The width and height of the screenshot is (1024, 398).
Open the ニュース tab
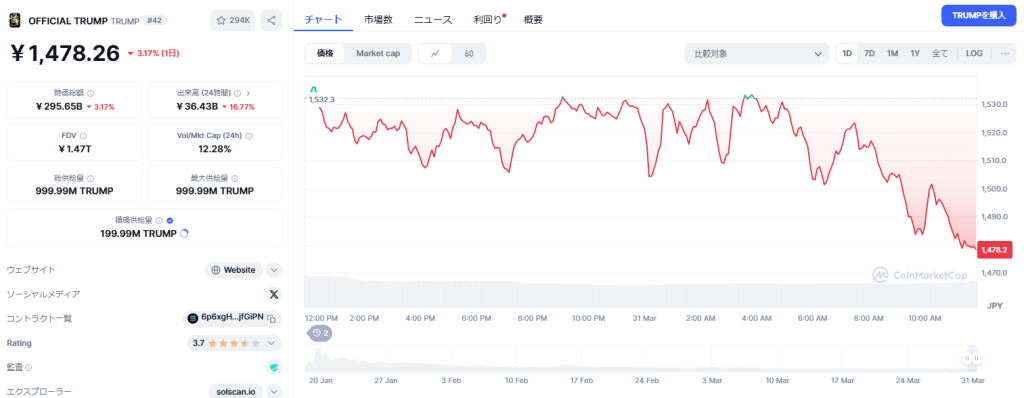click(x=433, y=19)
